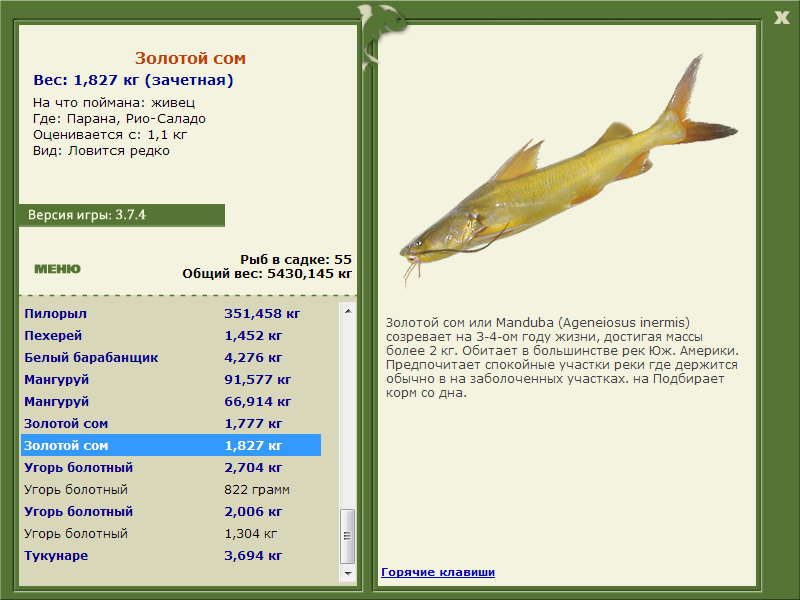Select the Тукунаре 3,694 кг row

coord(171,555)
